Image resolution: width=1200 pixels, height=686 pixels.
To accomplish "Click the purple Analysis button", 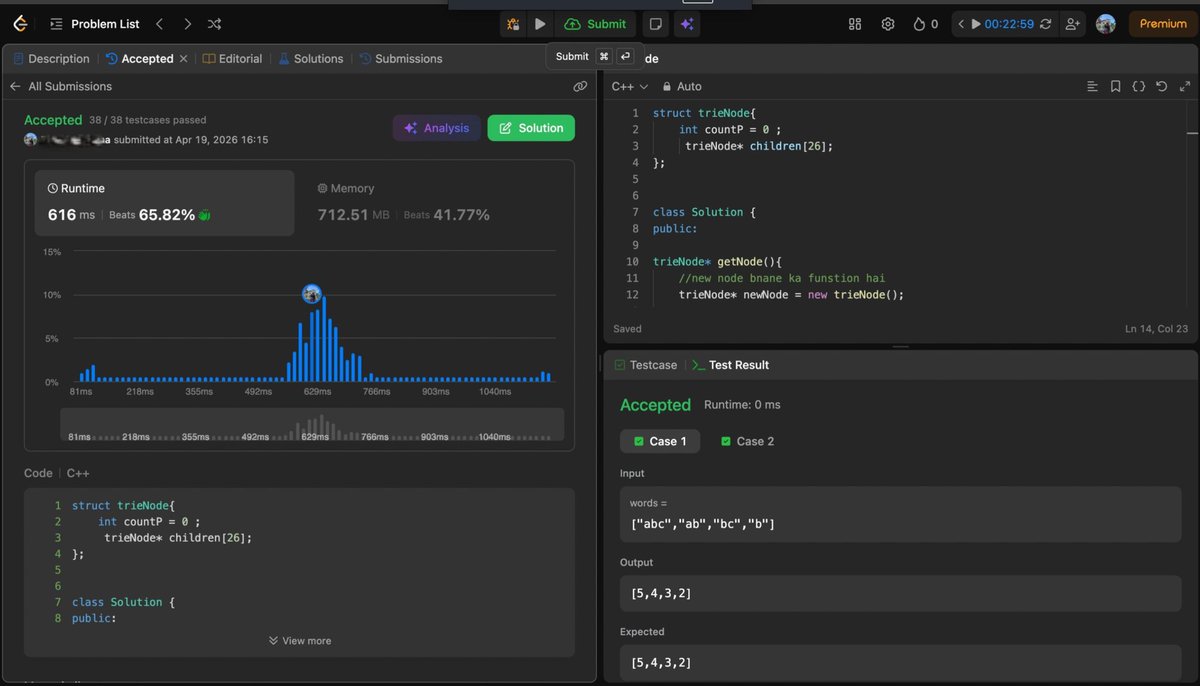I will [437, 128].
